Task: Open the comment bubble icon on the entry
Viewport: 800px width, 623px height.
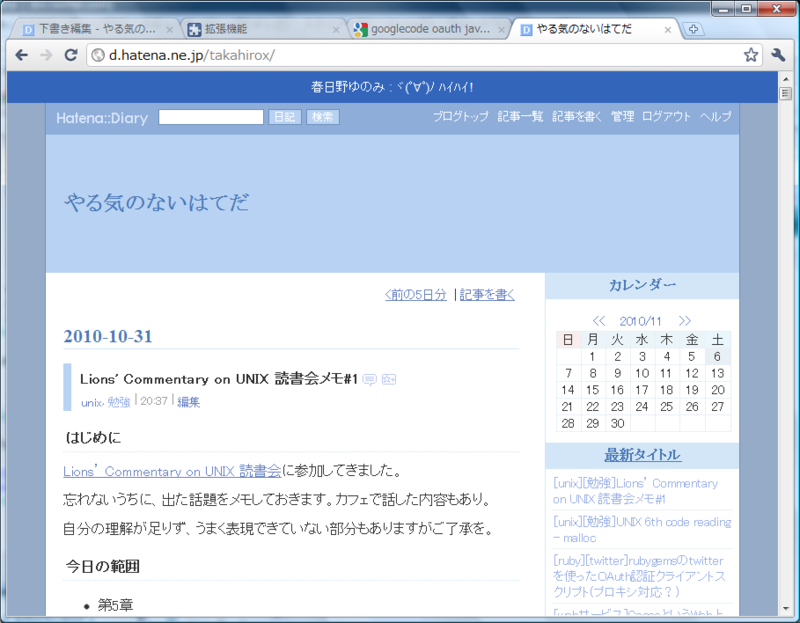Action: click(x=371, y=379)
